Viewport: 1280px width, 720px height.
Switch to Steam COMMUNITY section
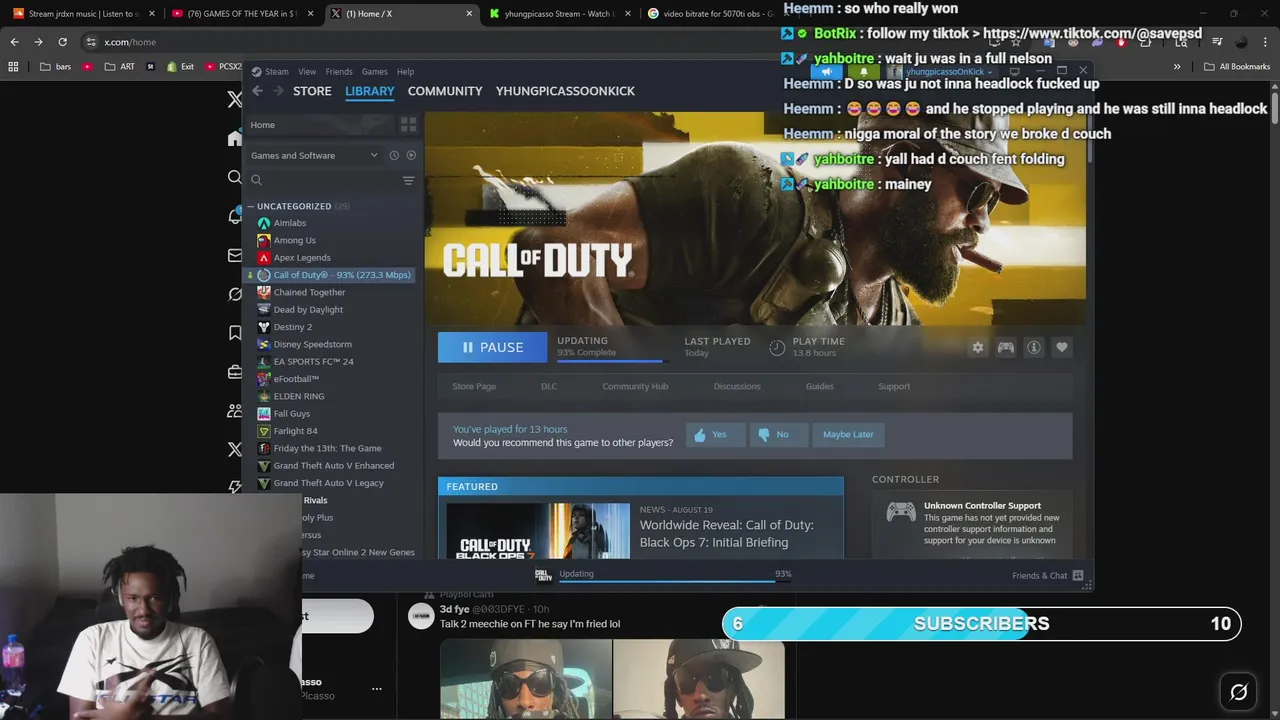[x=445, y=91]
